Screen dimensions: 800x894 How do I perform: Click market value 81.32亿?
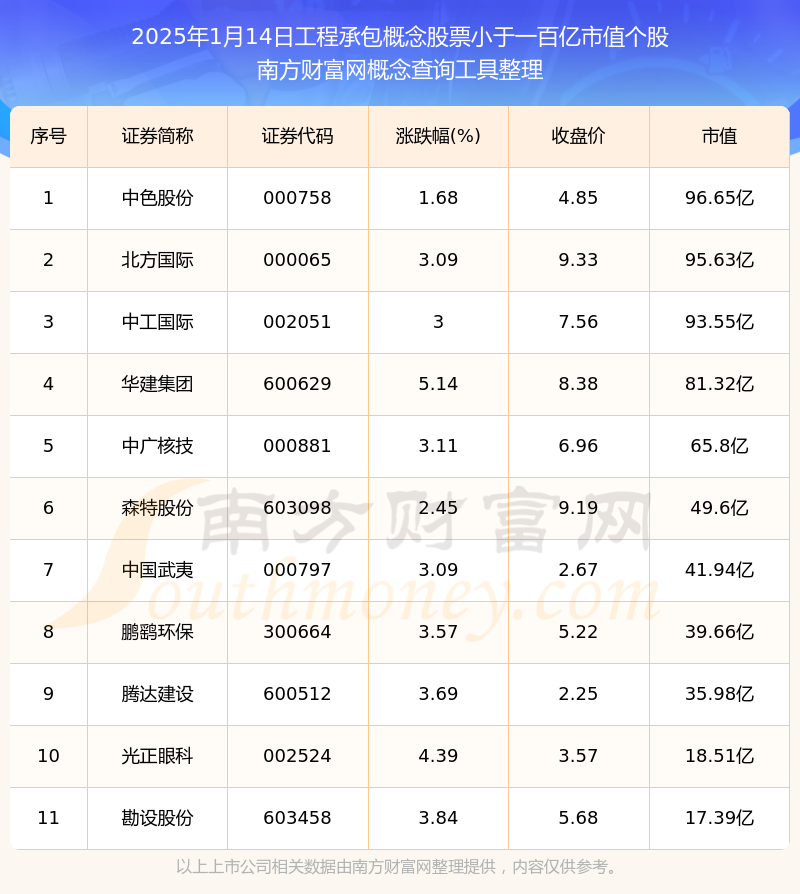(720, 384)
